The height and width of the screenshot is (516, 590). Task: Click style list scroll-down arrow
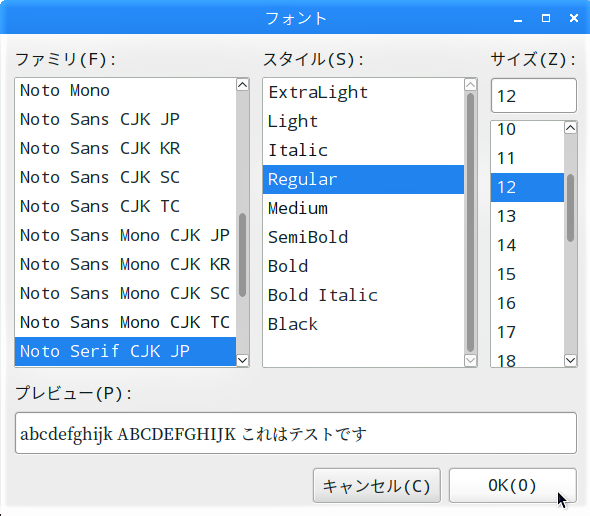tap(470, 360)
